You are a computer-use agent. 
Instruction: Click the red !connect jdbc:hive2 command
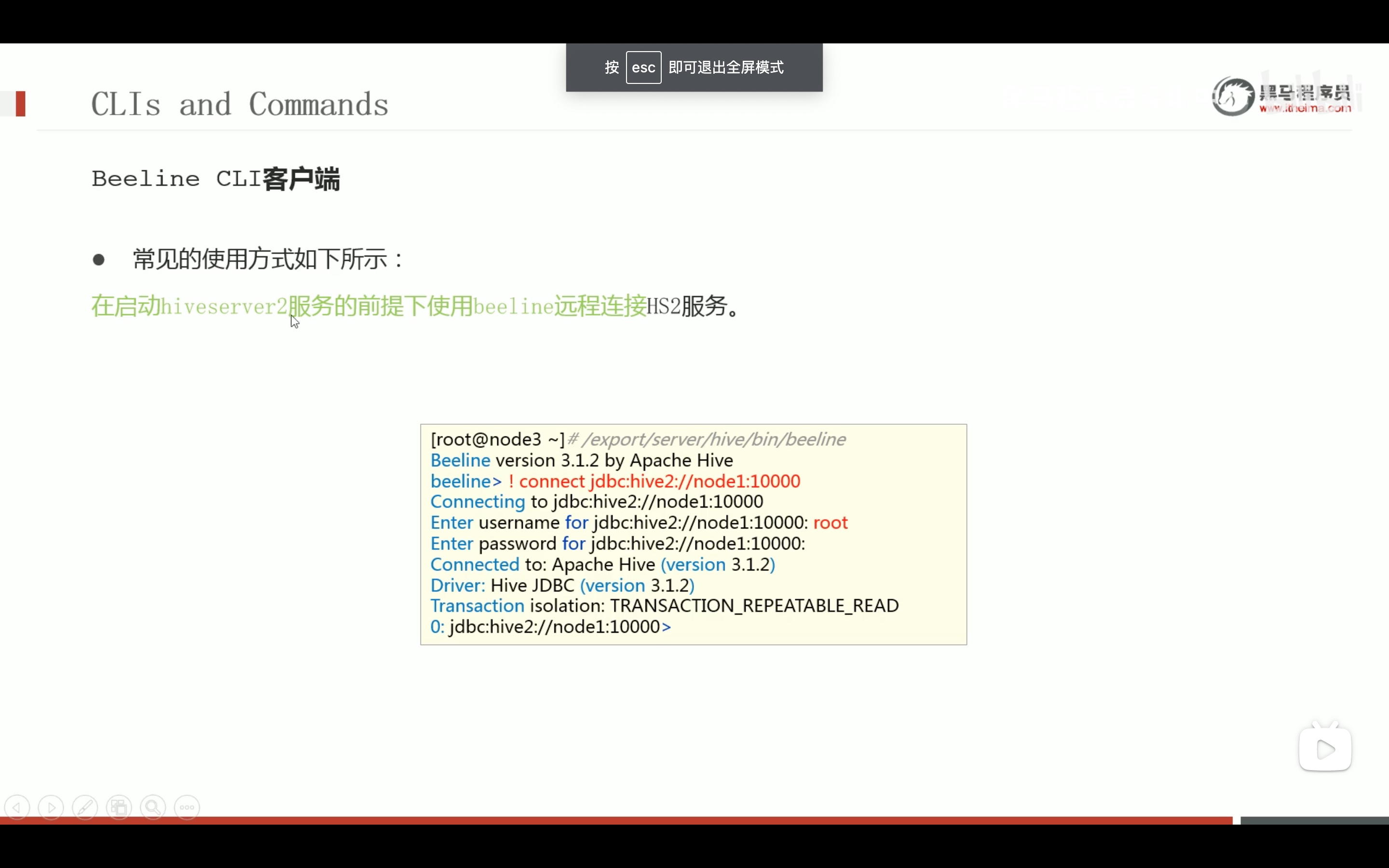[654, 481]
